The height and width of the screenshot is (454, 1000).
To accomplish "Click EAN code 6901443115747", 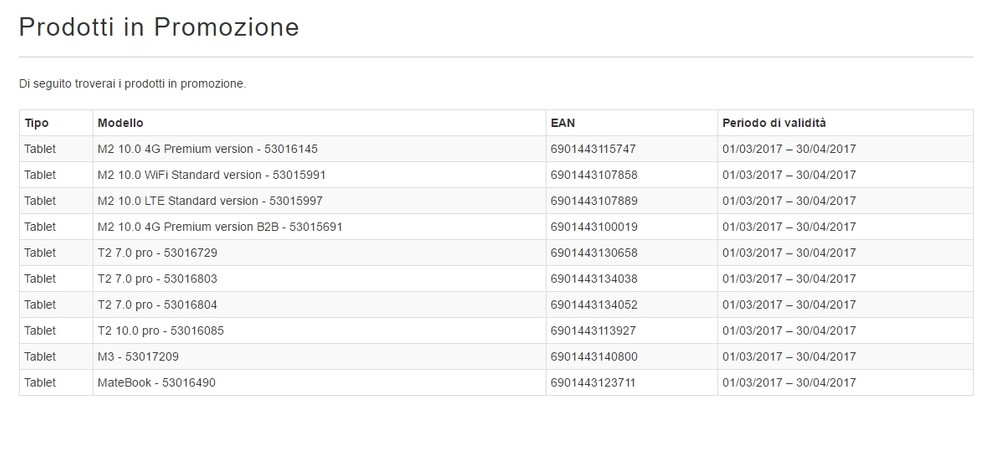I will click(x=593, y=149).
